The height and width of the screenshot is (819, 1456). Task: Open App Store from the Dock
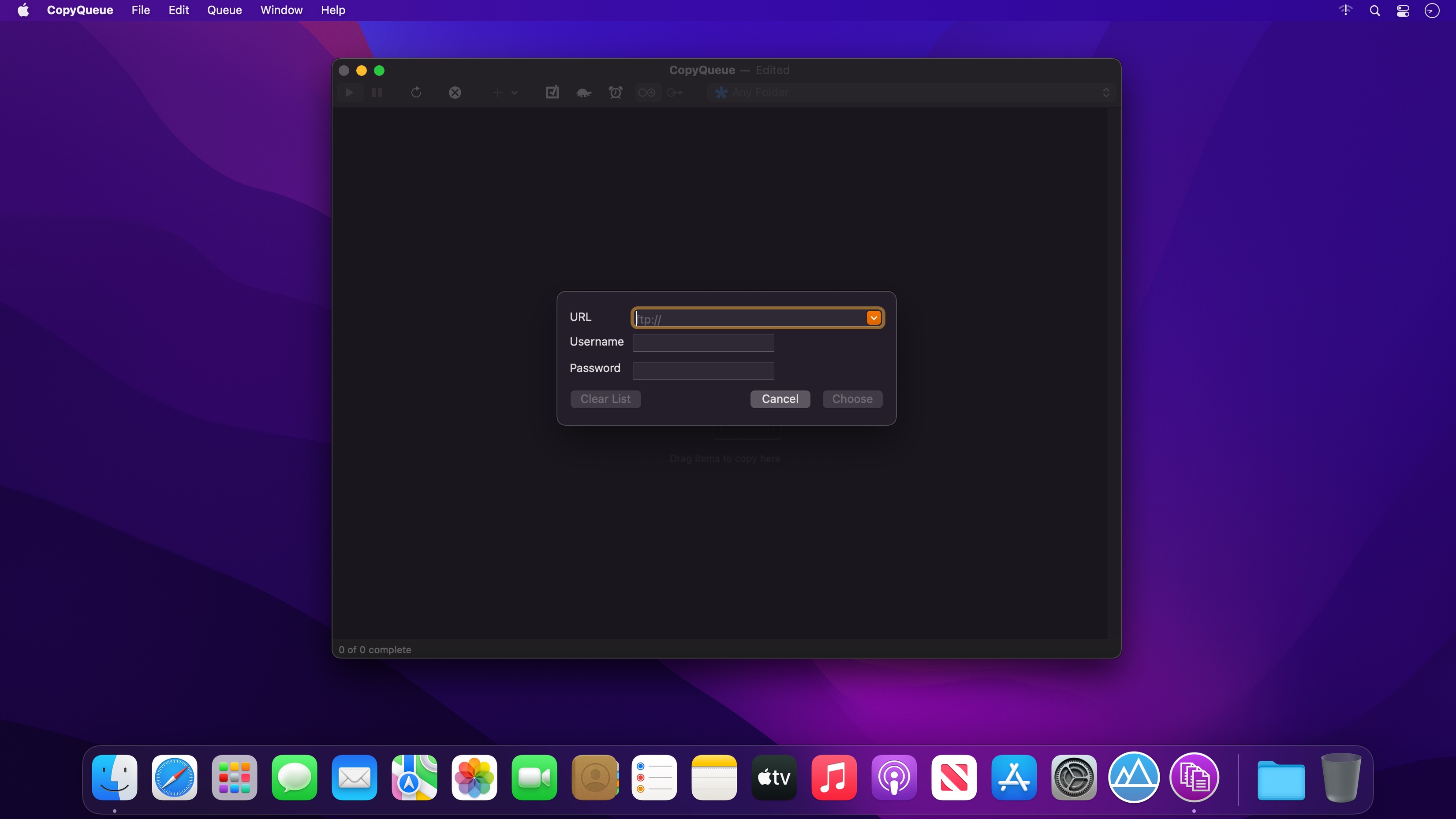pos(1014,778)
